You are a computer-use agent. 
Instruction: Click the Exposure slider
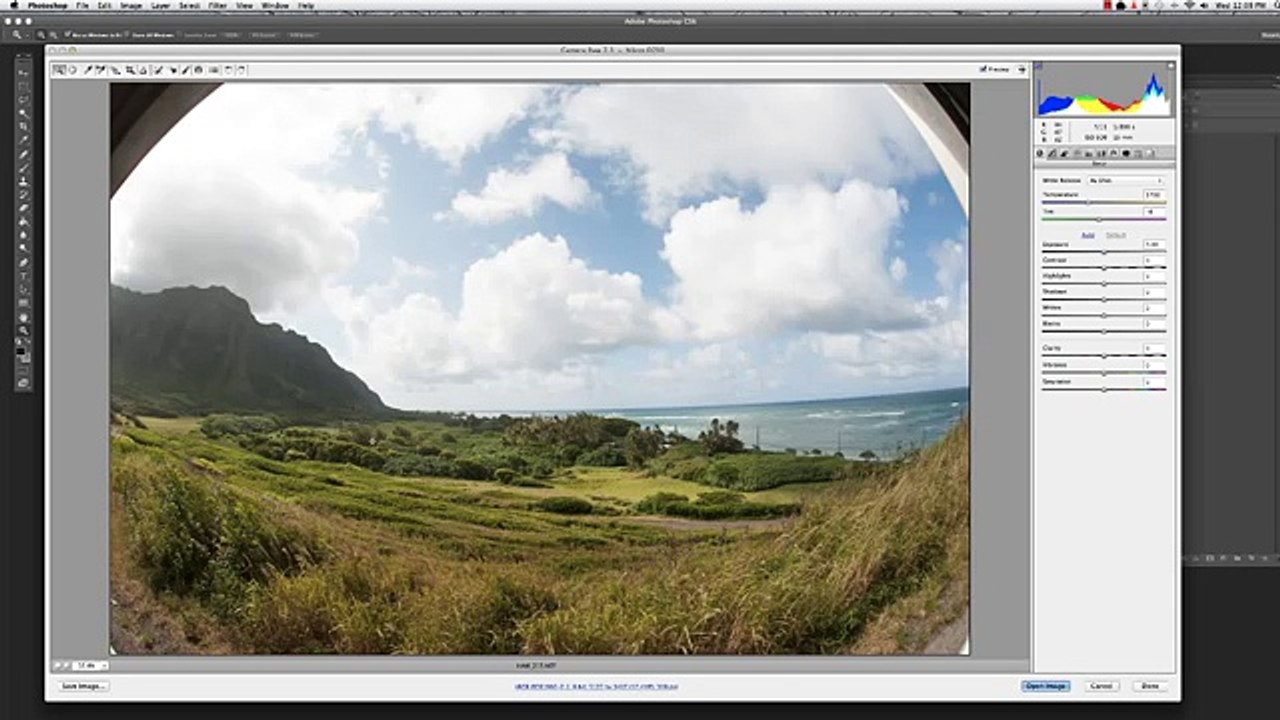(1104, 252)
